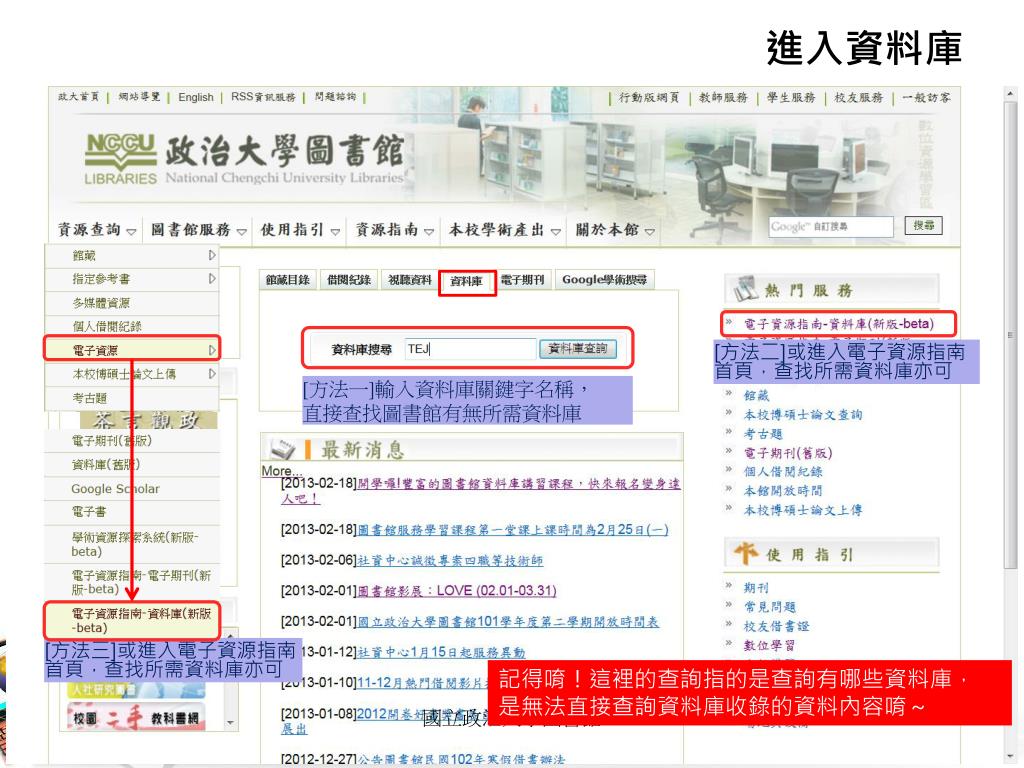Open 政大首頁 top link
Screen dimensions: 1024x768
coord(78,97)
